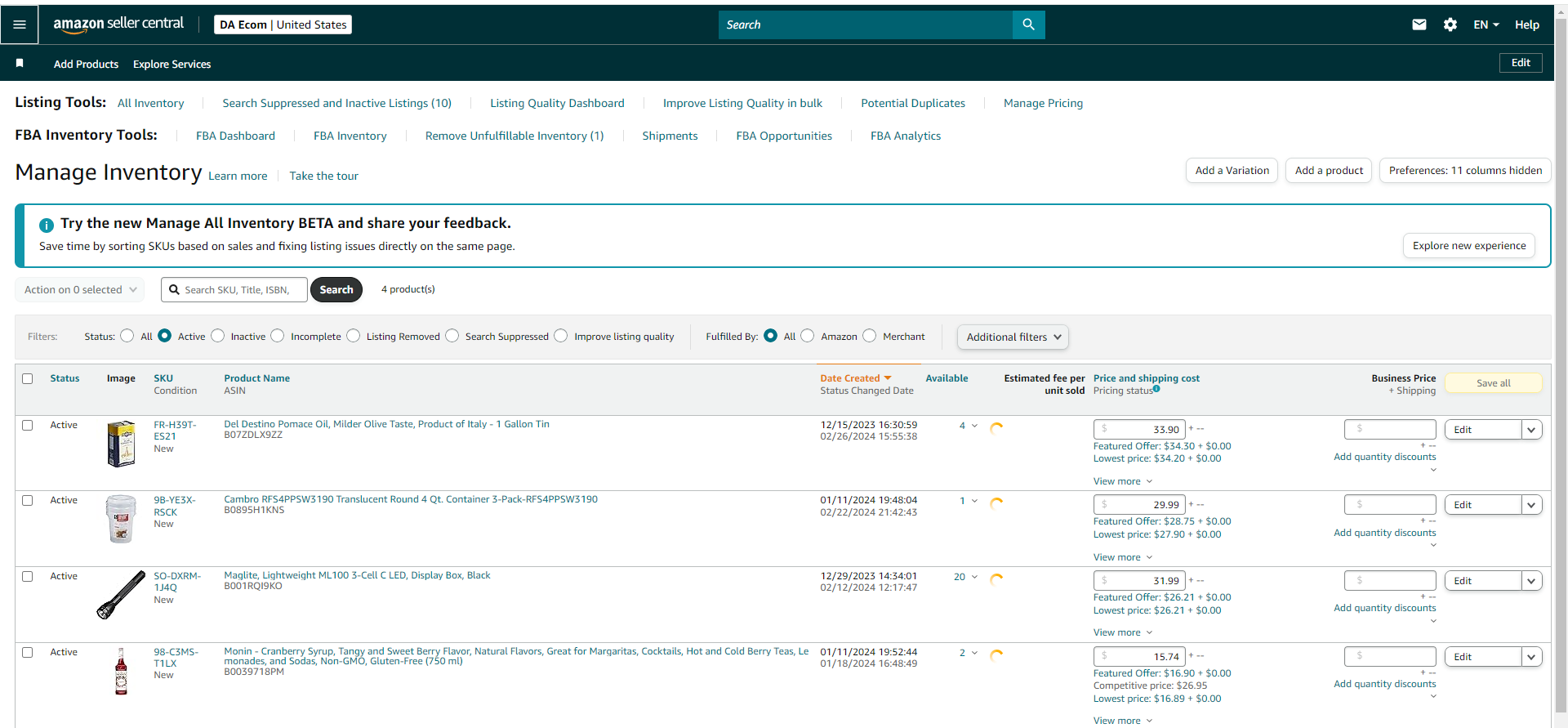
Task: Click the info icon in BETA banner
Action: click(47, 225)
